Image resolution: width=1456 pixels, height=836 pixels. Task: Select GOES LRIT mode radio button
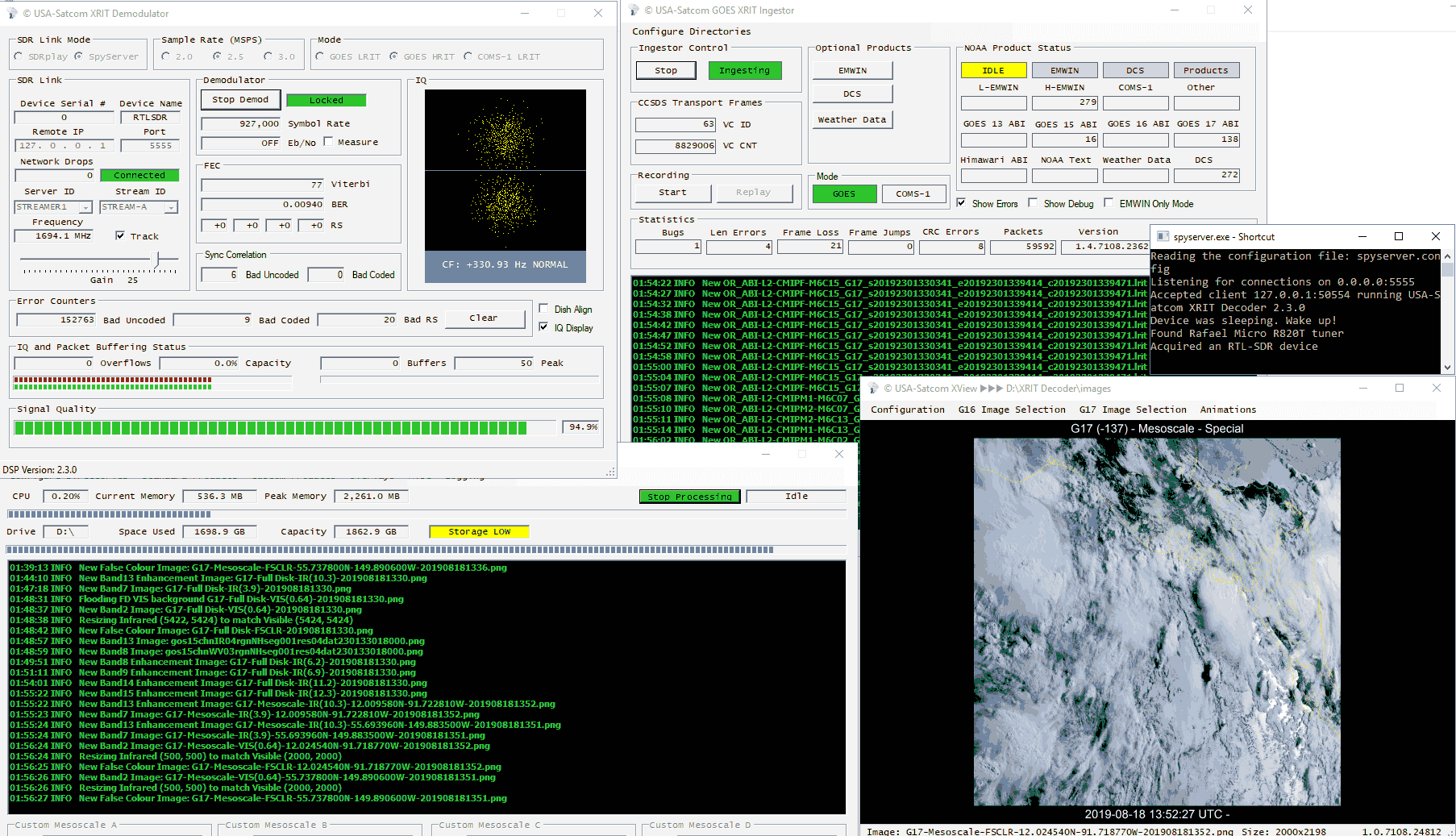(320, 56)
